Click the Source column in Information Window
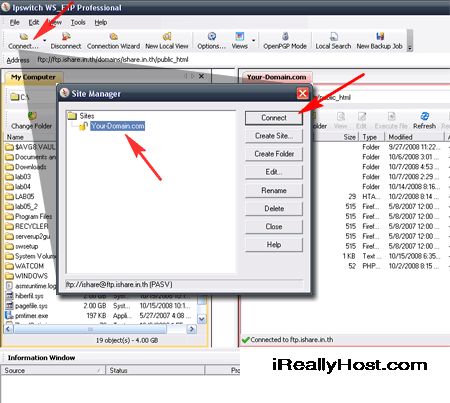Screen dimensions: 450x403 tap(53, 371)
